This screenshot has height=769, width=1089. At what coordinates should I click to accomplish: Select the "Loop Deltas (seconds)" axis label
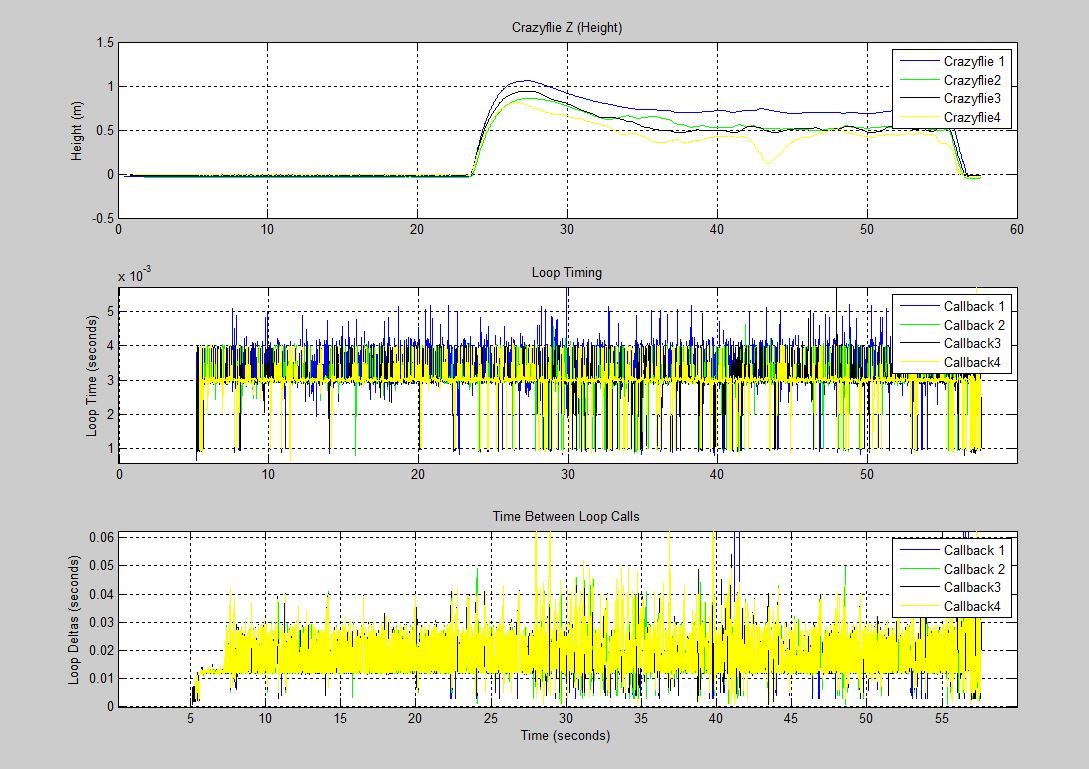75,620
